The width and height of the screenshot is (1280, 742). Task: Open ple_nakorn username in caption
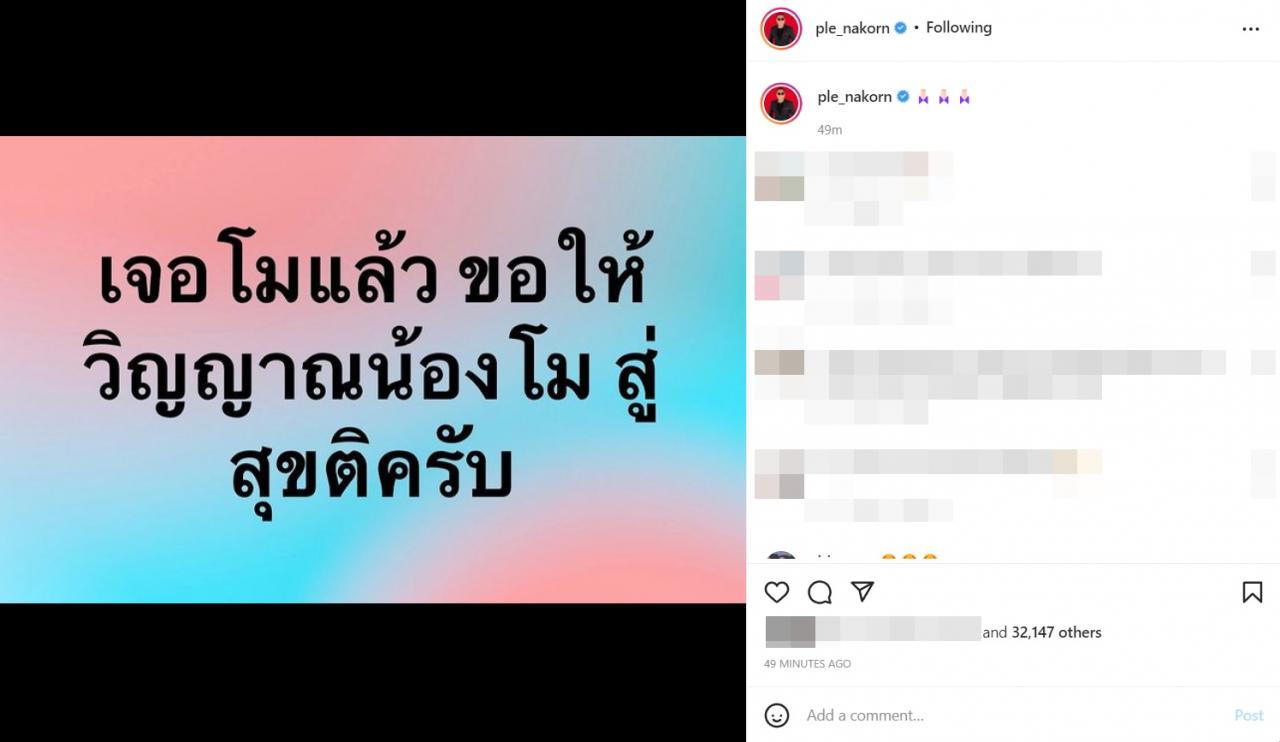tap(855, 97)
